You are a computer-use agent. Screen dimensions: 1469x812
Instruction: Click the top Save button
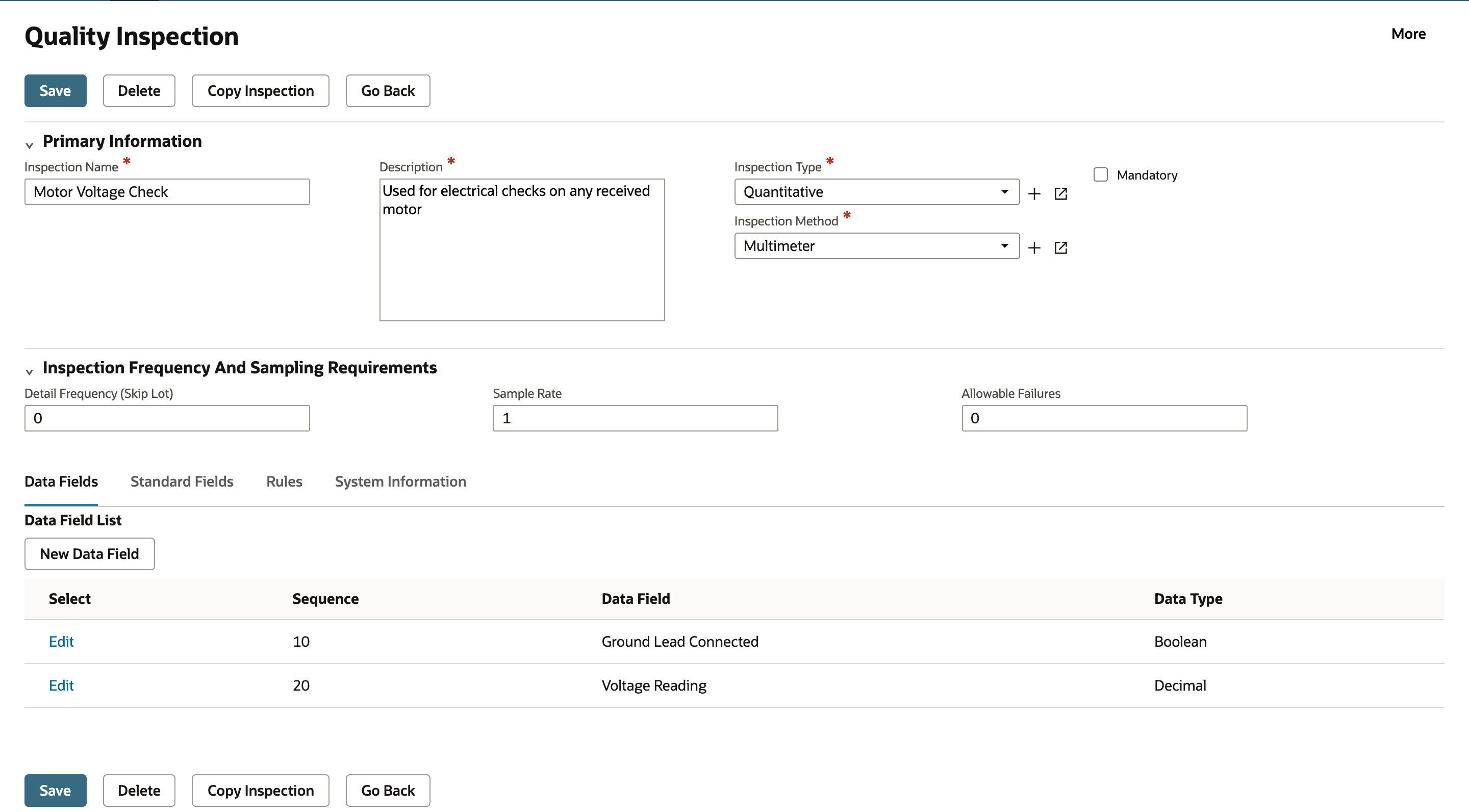coord(55,91)
